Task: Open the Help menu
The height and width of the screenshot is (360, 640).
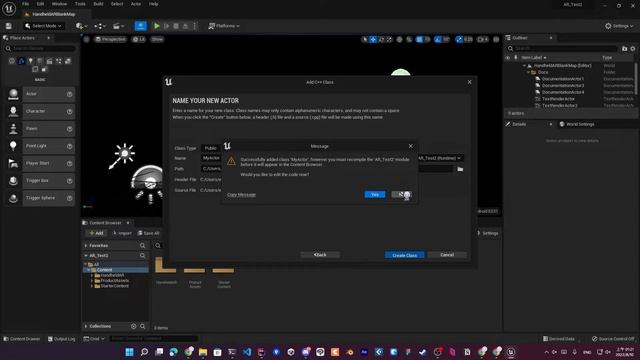Action: tap(153, 4)
